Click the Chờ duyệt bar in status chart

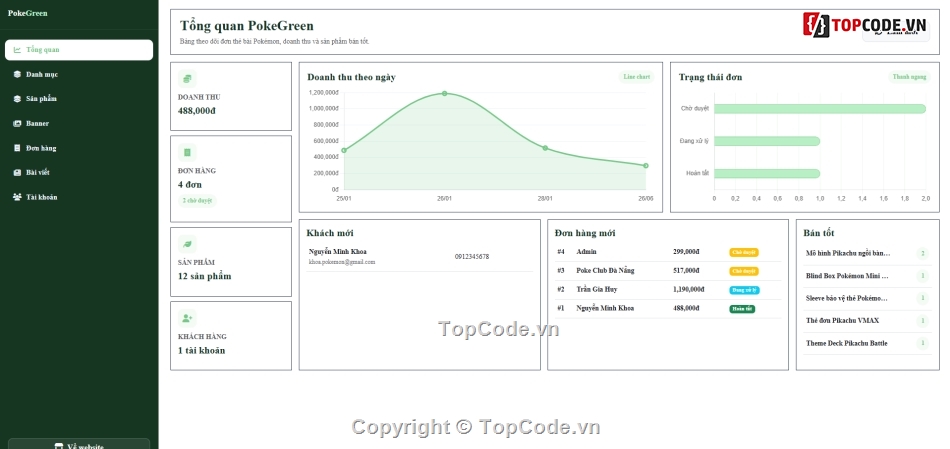click(820, 108)
